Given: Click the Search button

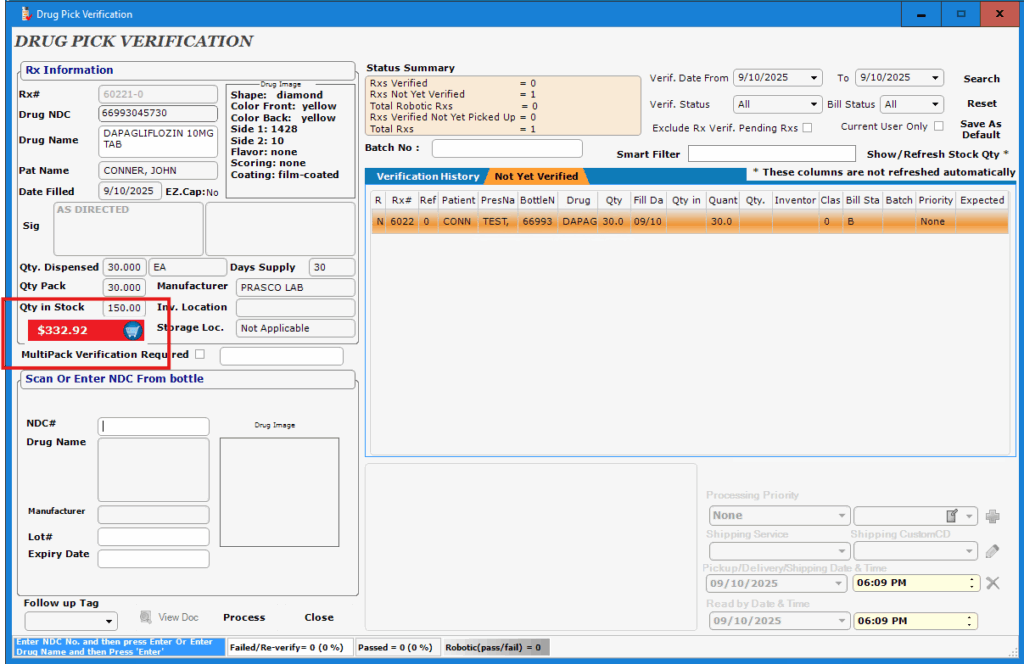Looking at the screenshot, I should (x=981, y=79).
